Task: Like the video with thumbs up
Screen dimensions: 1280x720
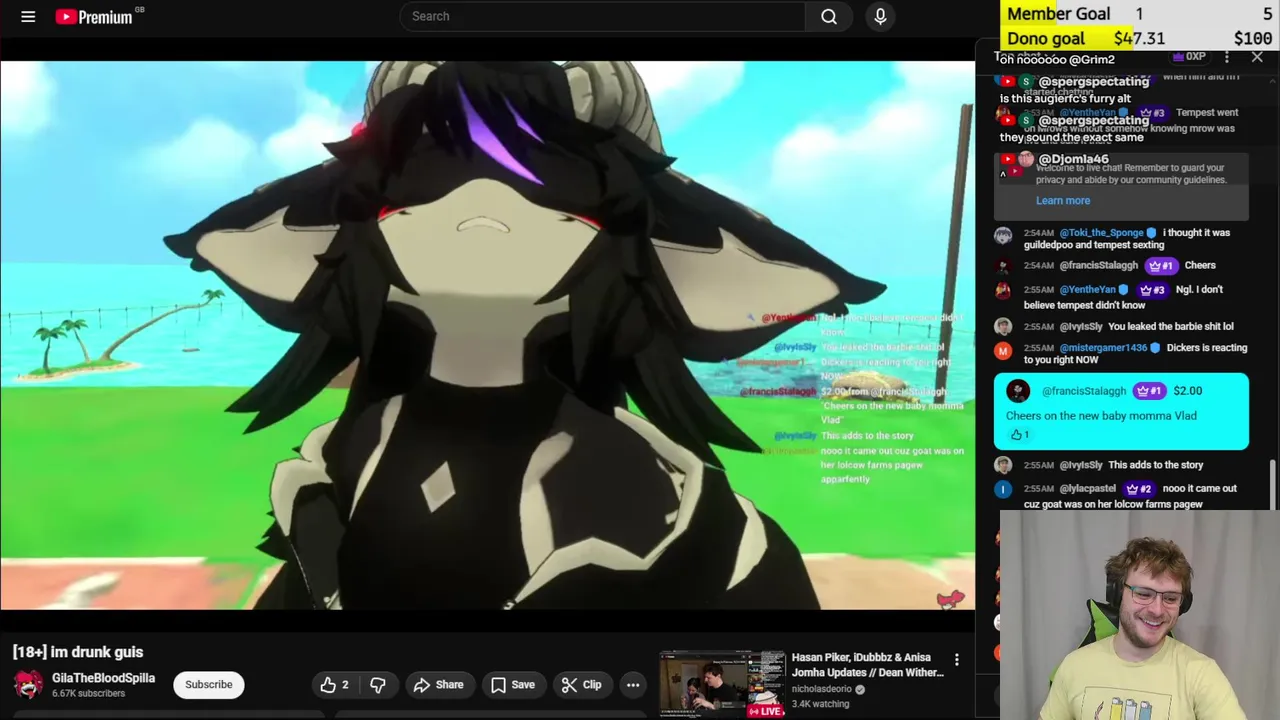Action: pos(334,685)
